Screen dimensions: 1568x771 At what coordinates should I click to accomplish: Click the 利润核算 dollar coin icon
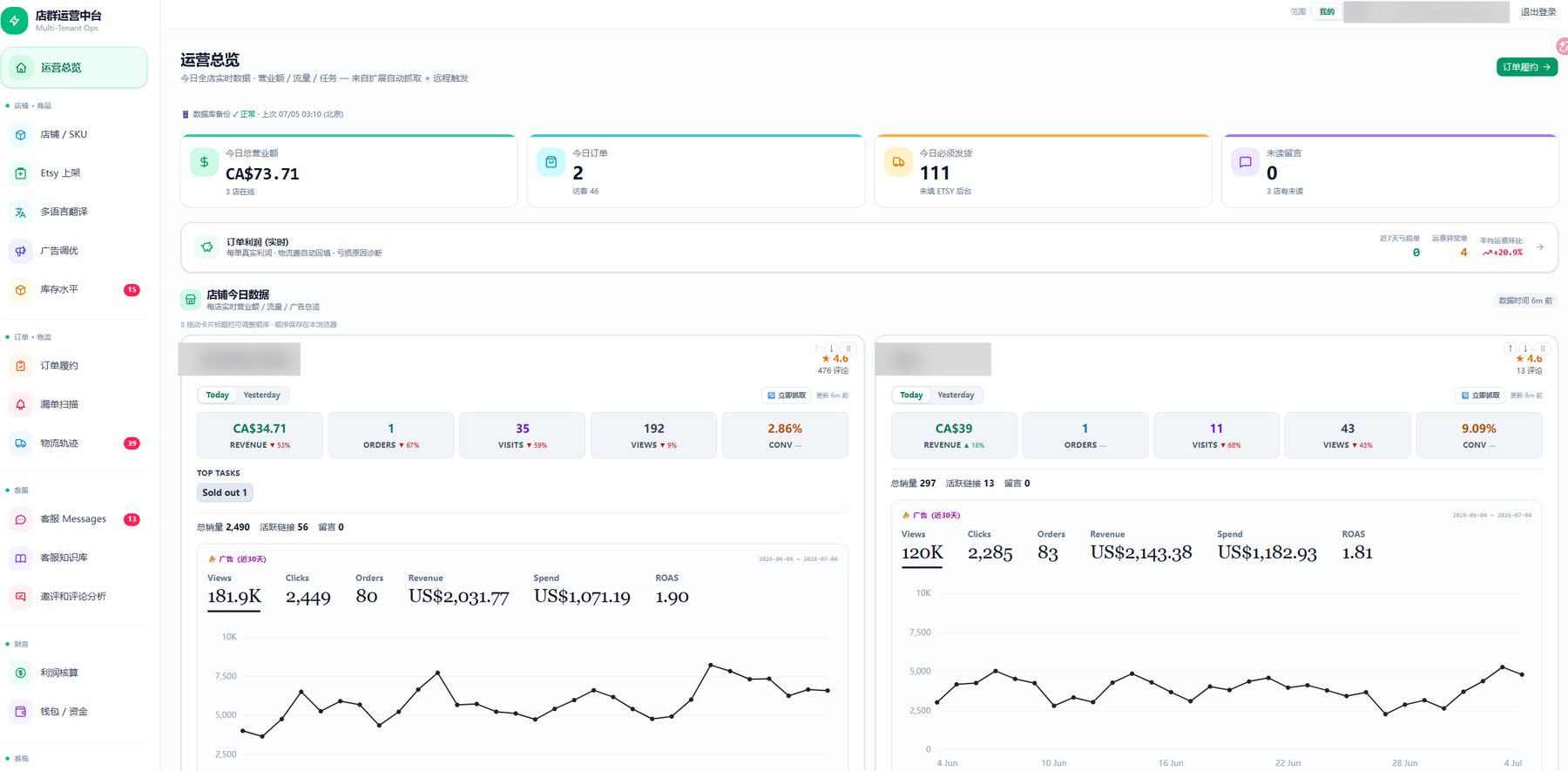(x=21, y=673)
